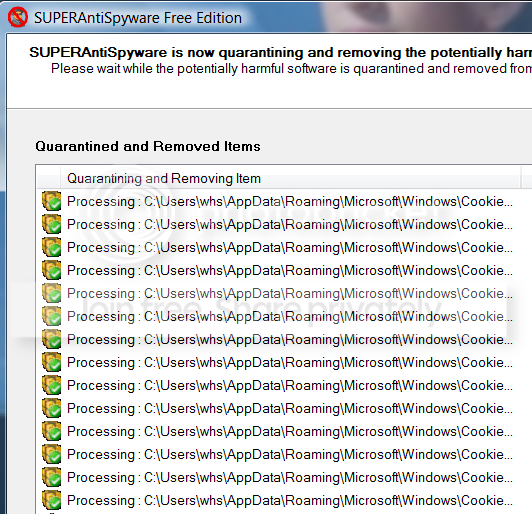The height and width of the screenshot is (514, 532).
Task: Select the seventh row's quarantine shield icon
Action: [x=52, y=339]
